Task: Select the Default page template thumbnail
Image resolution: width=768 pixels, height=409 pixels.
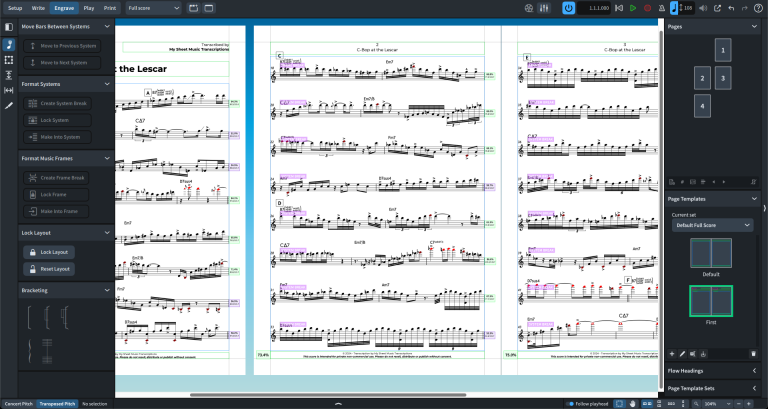Action: pyautogui.click(x=711, y=253)
